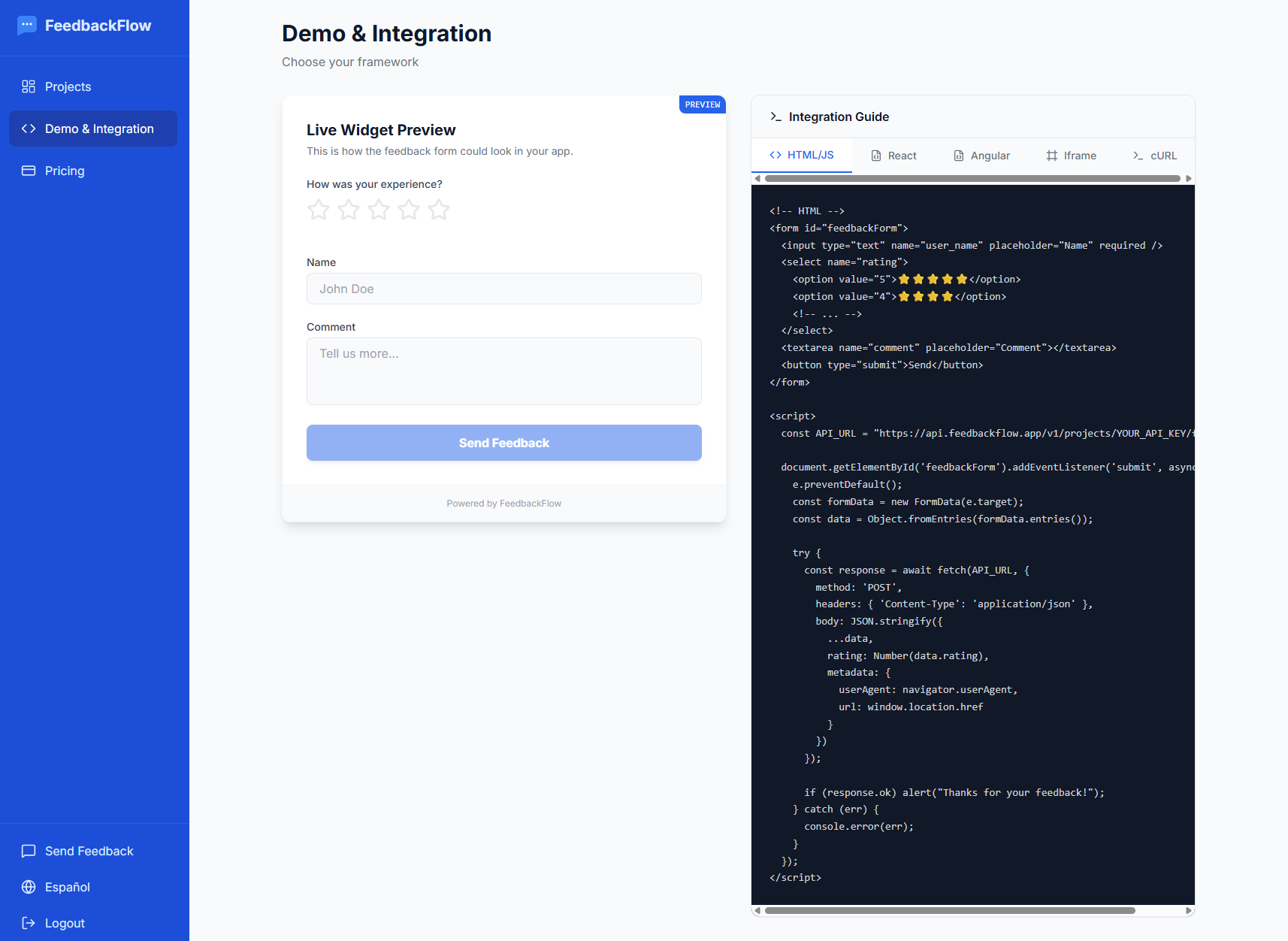Click the 'Choose your framework' subtitle
The width and height of the screenshot is (1288, 941).
[x=350, y=62]
